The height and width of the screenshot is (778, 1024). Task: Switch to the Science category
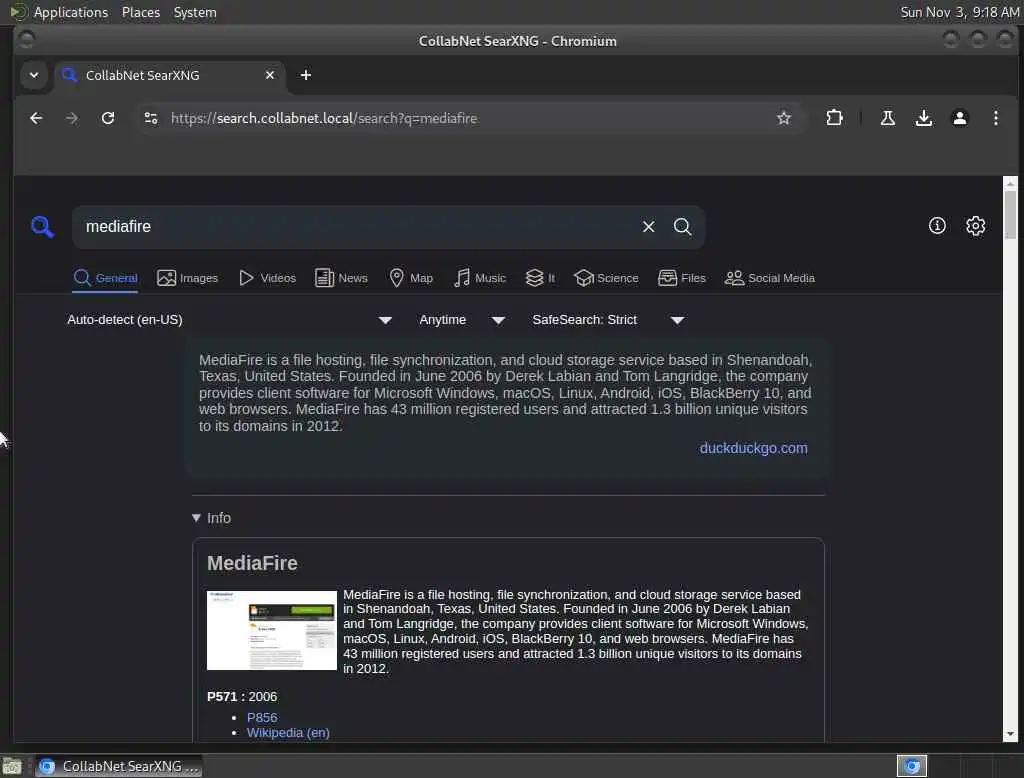pos(606,278)
